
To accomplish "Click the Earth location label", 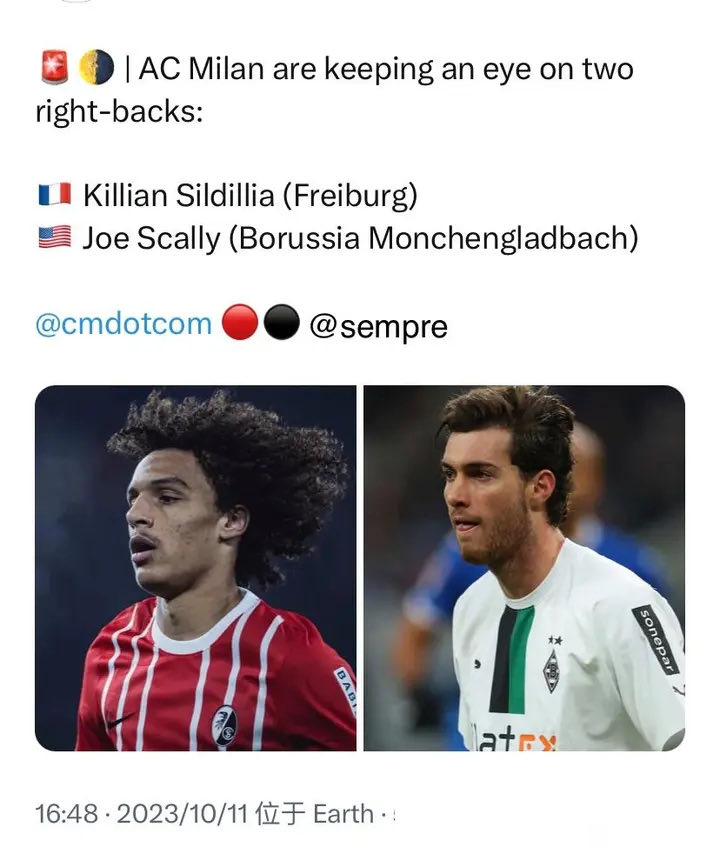I will [344, 814].
